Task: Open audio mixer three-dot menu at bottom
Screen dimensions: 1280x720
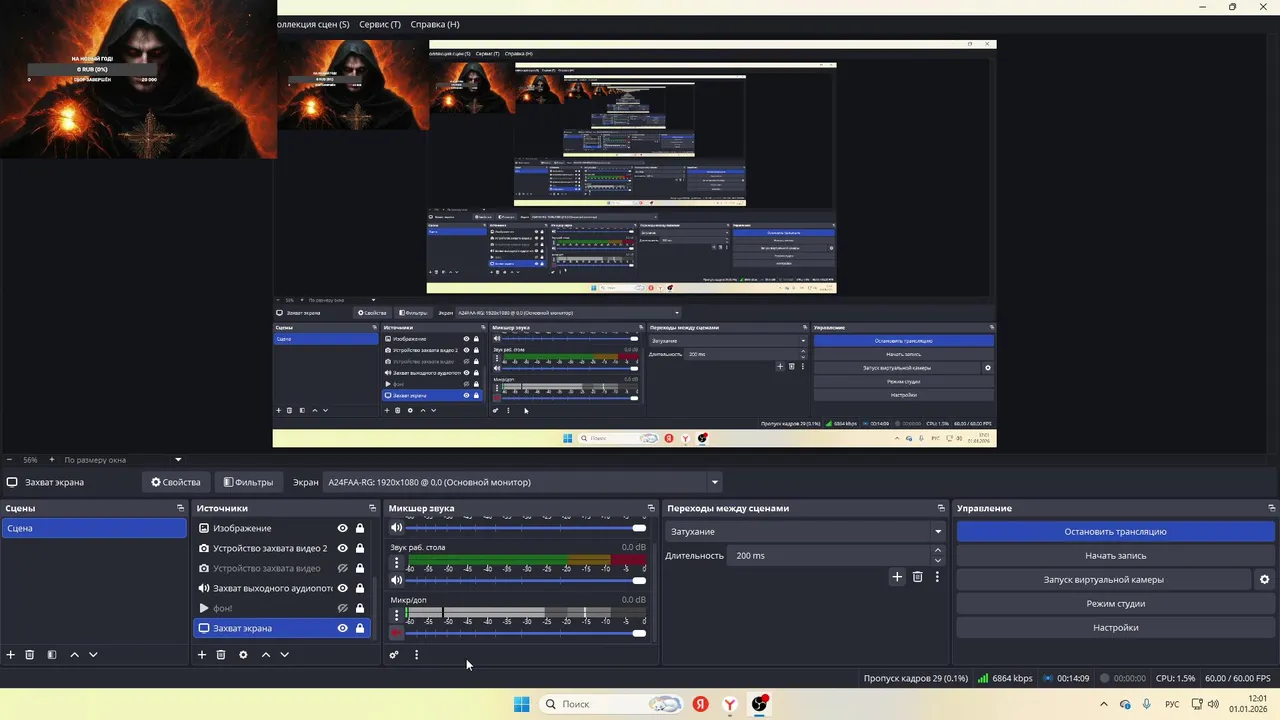Action: 416,655
